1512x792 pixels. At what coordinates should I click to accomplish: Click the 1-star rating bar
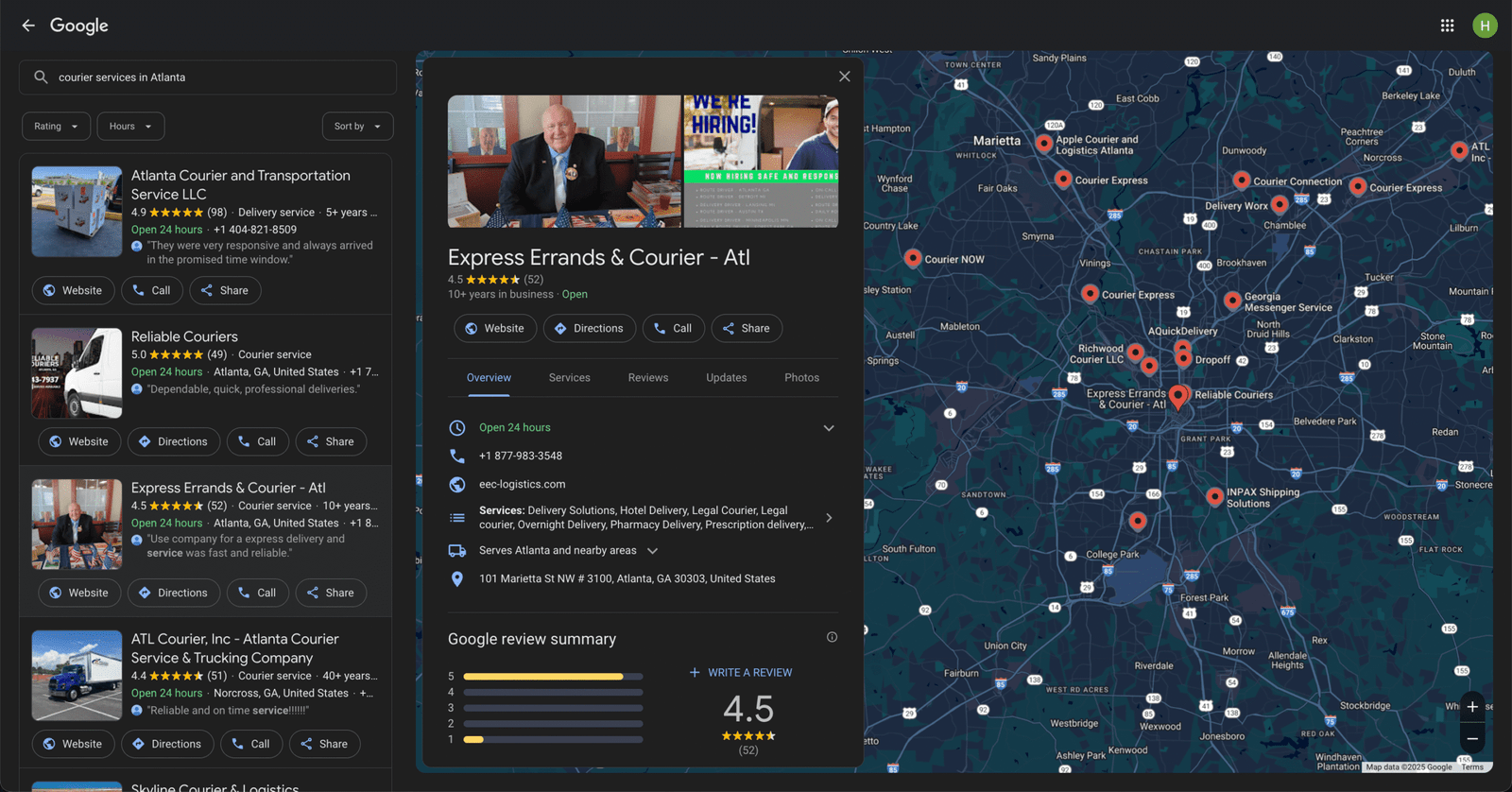tap(553, 739)
